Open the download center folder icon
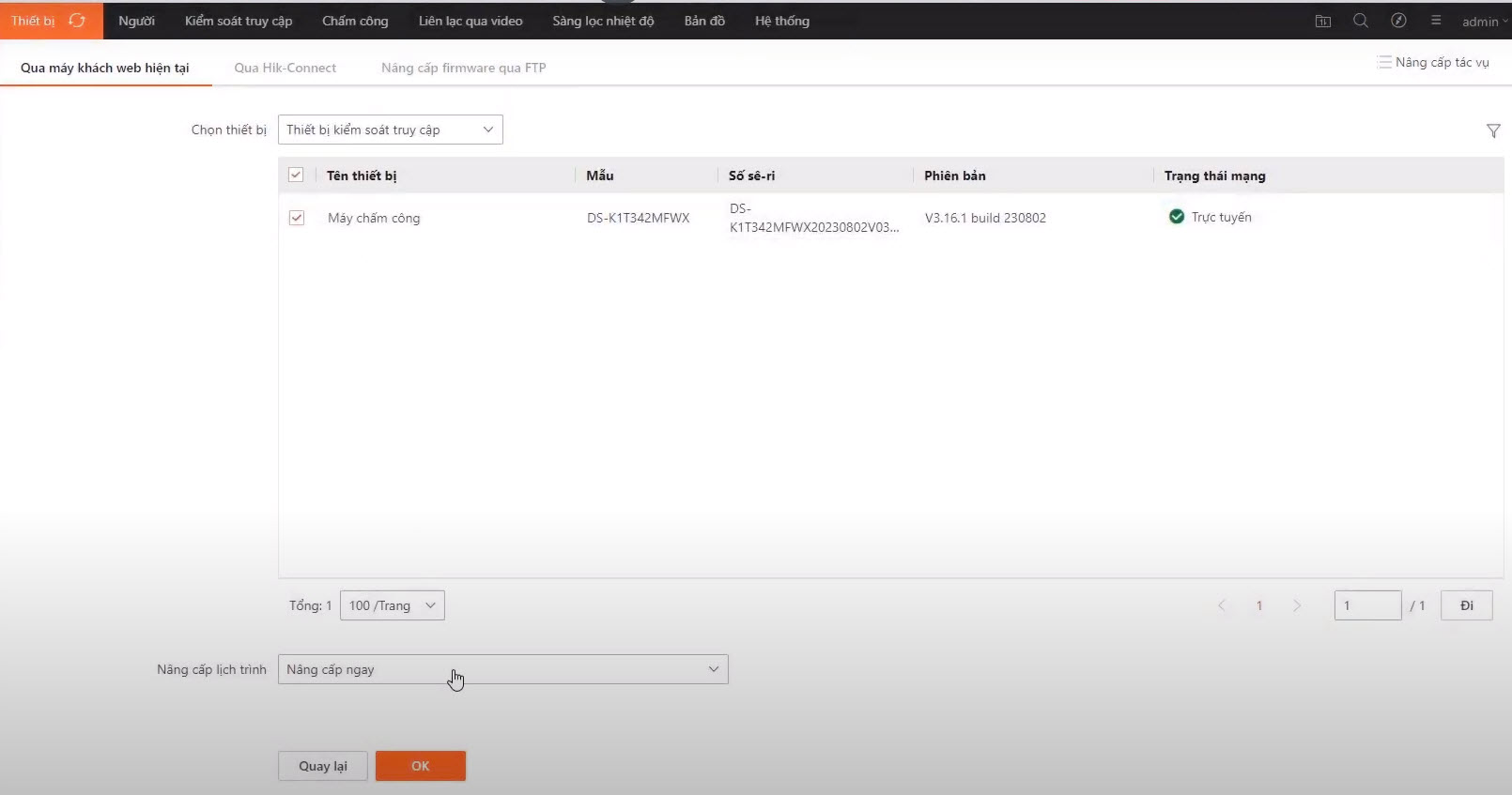1512x795 pixels. pos(1322,21)
